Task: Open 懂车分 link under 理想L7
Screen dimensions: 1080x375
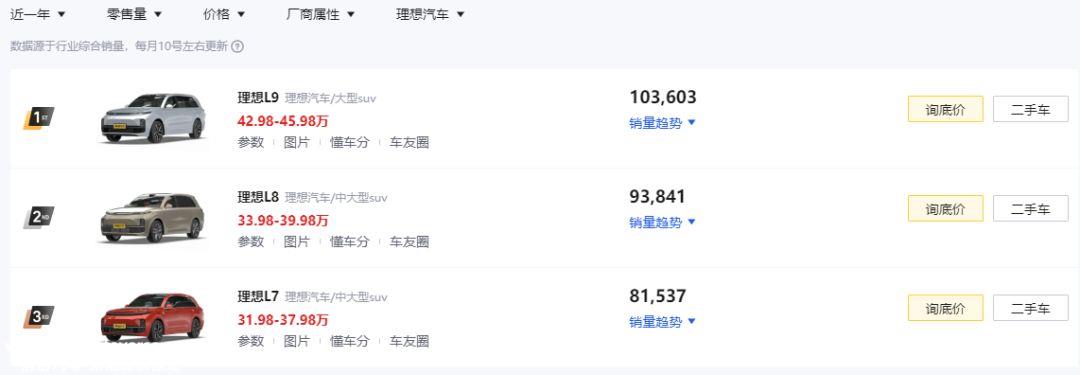Action: 350,341
